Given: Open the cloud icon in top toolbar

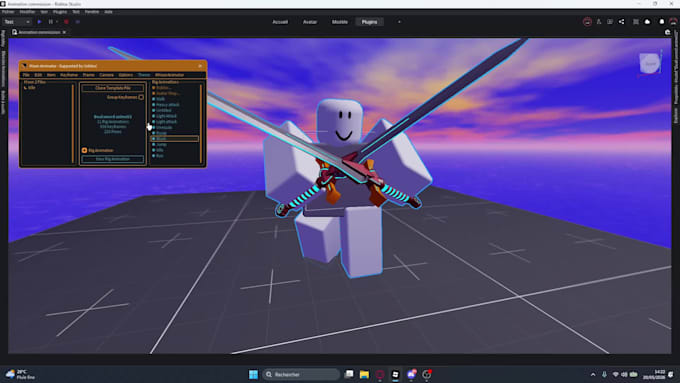Looking at the screenshot, I should 647,22.
